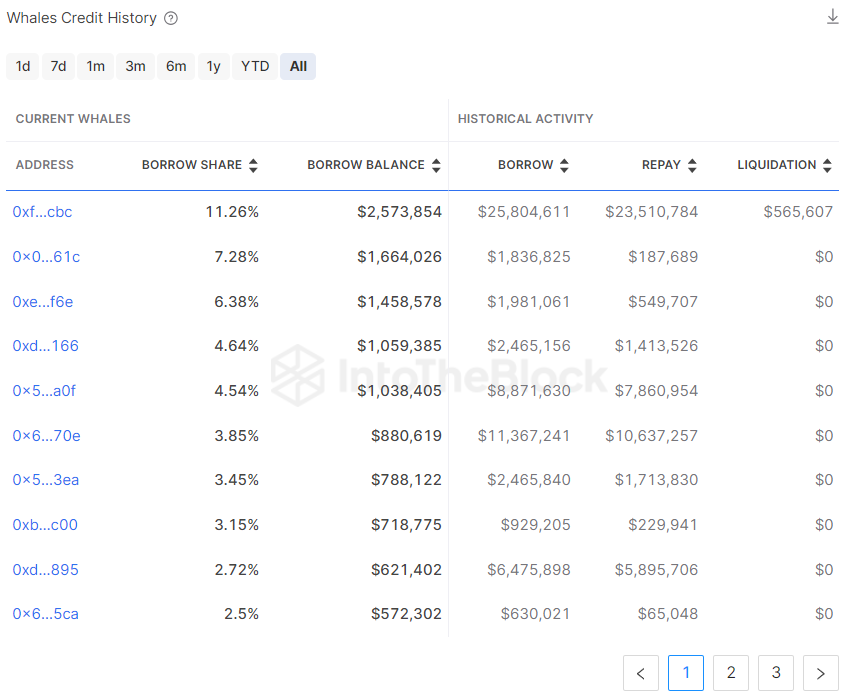Open whale address 0x6...5ca
849x697 pixels.
(45, 614)
